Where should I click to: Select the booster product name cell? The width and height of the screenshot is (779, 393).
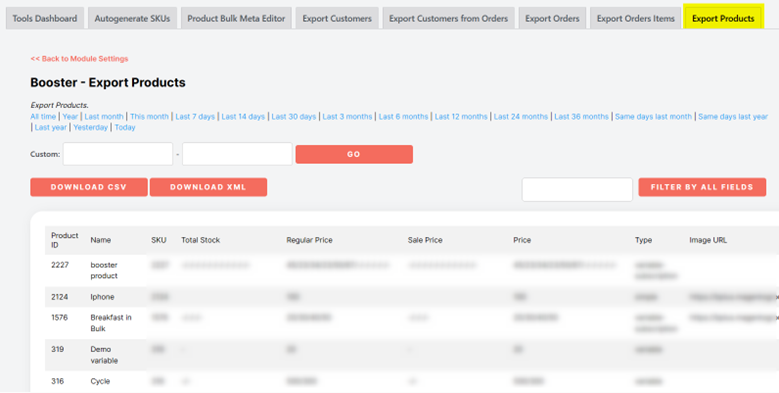(x=104, y=270)
